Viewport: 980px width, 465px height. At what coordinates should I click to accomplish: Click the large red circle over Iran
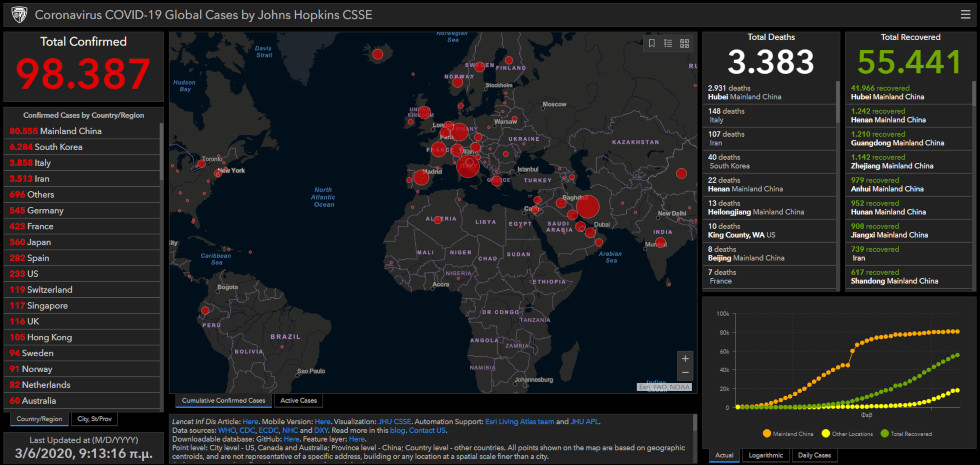click(588, 206)
